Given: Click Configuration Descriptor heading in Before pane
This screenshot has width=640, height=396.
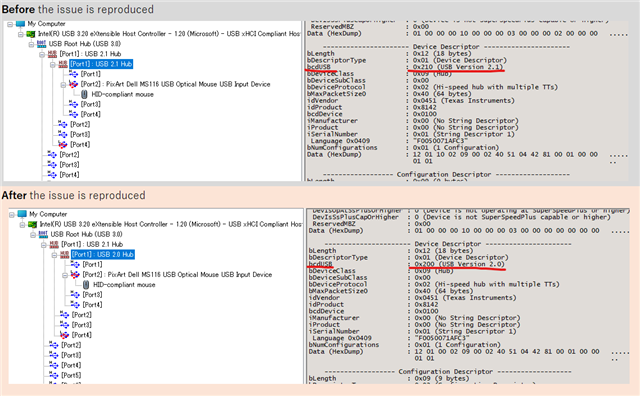Looking at the screenshot, I should (444, 174).
